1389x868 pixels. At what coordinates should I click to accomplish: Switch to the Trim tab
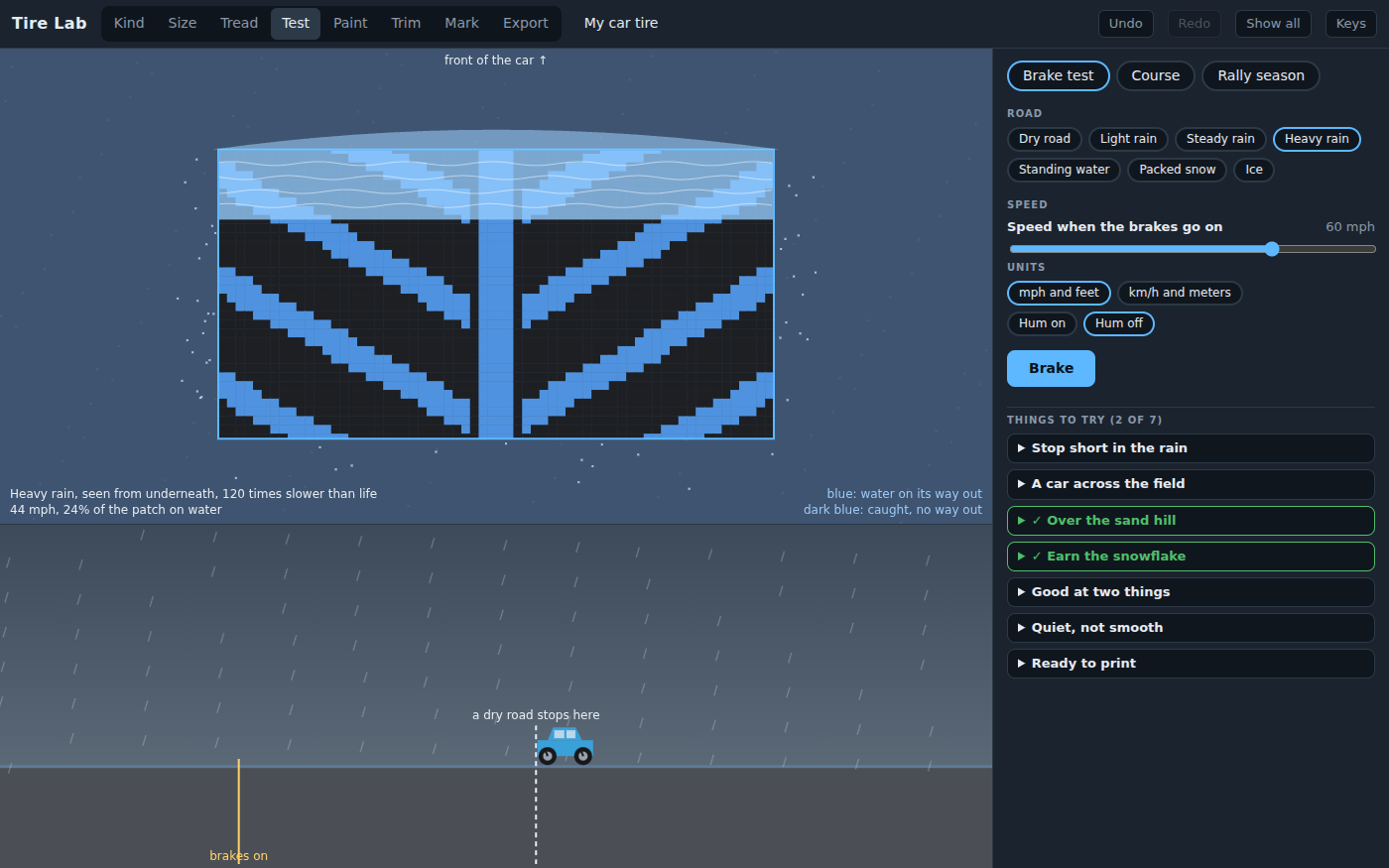(x=406, y=23)
